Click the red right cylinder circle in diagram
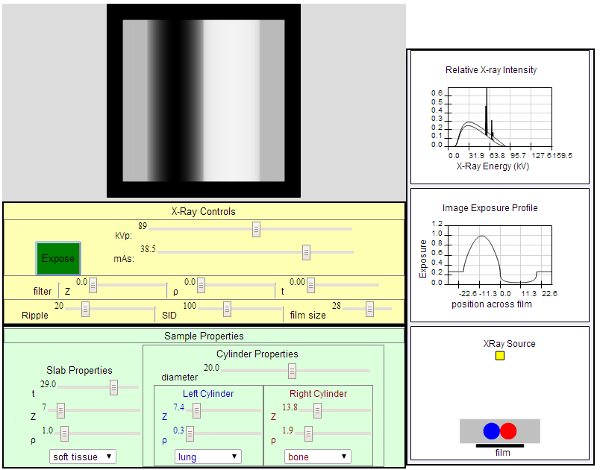 click(508, 431)
